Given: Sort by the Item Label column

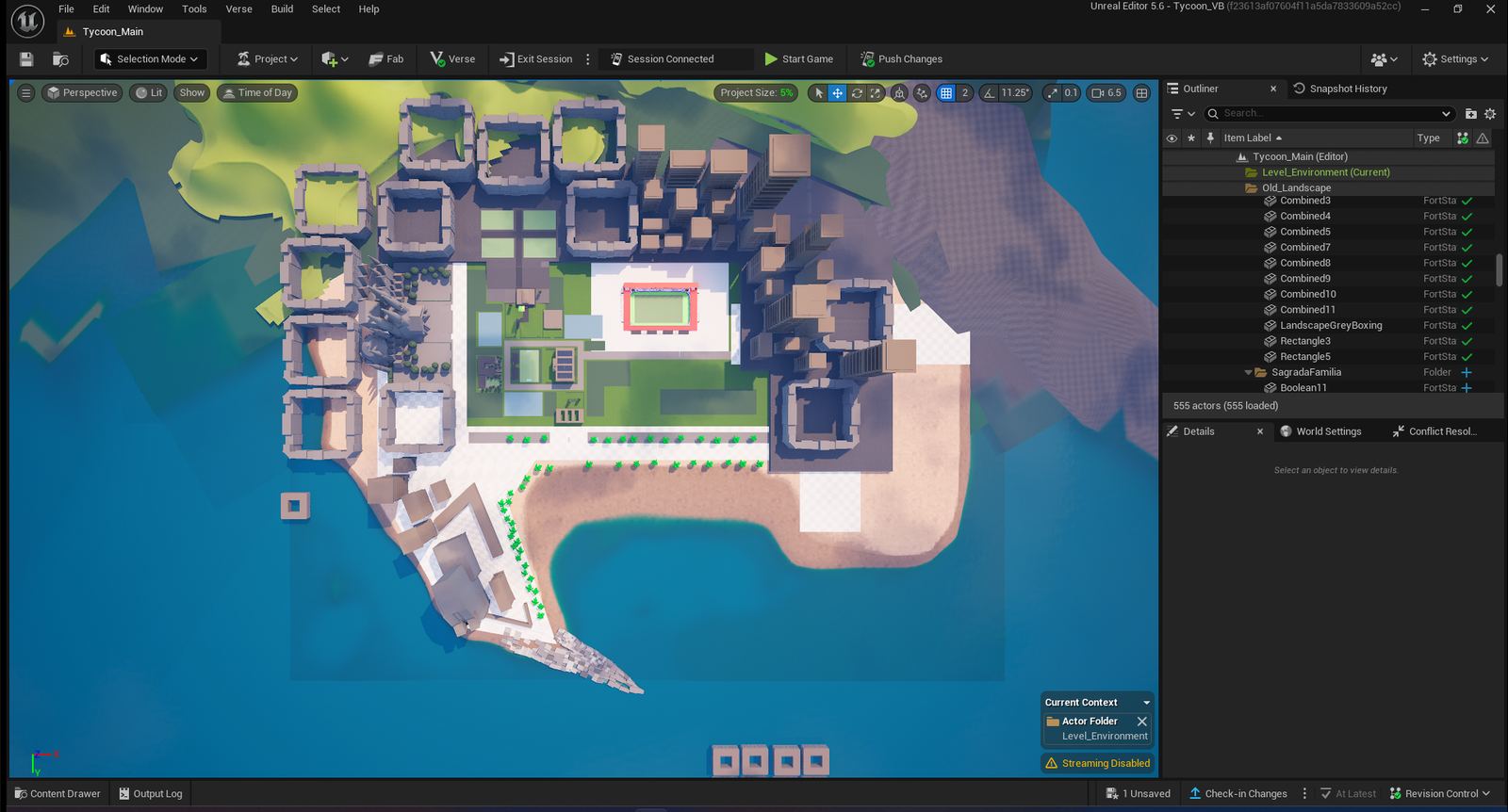Looking at the screenshot, I should [x=1253, y=138].
